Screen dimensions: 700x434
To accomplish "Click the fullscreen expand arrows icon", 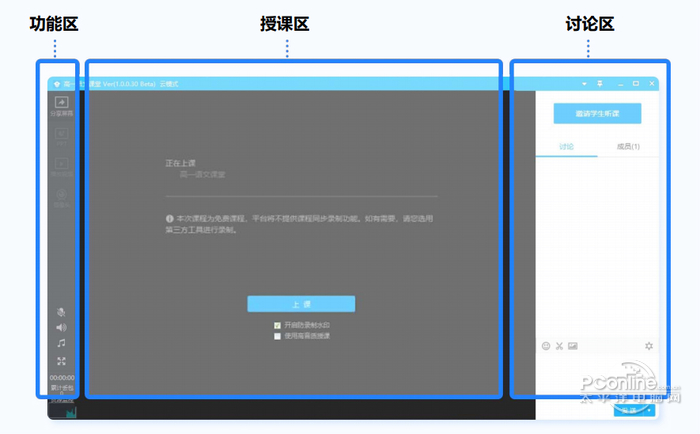I will point(62,361).
